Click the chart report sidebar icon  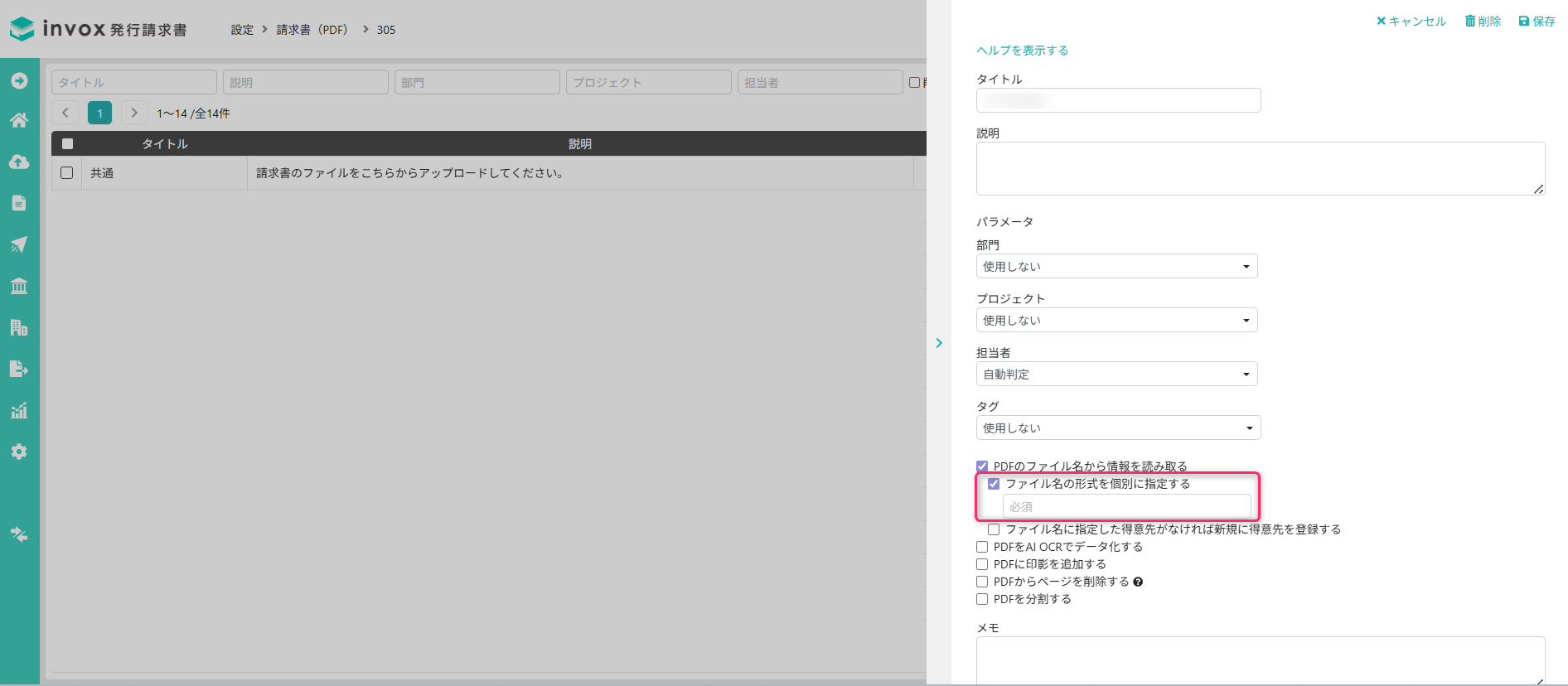[x=19, y=411]
